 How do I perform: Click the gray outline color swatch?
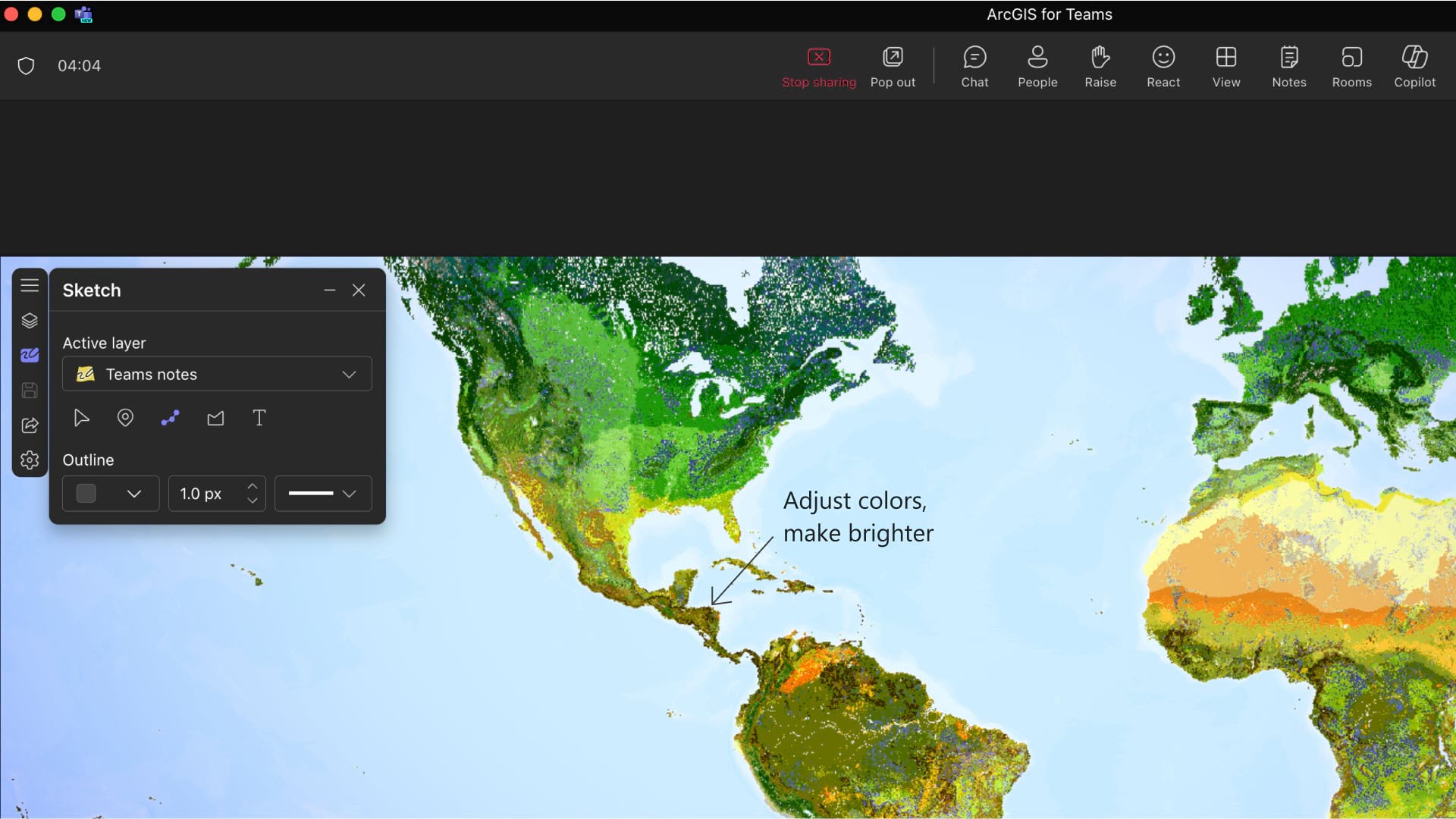[86, 494]
